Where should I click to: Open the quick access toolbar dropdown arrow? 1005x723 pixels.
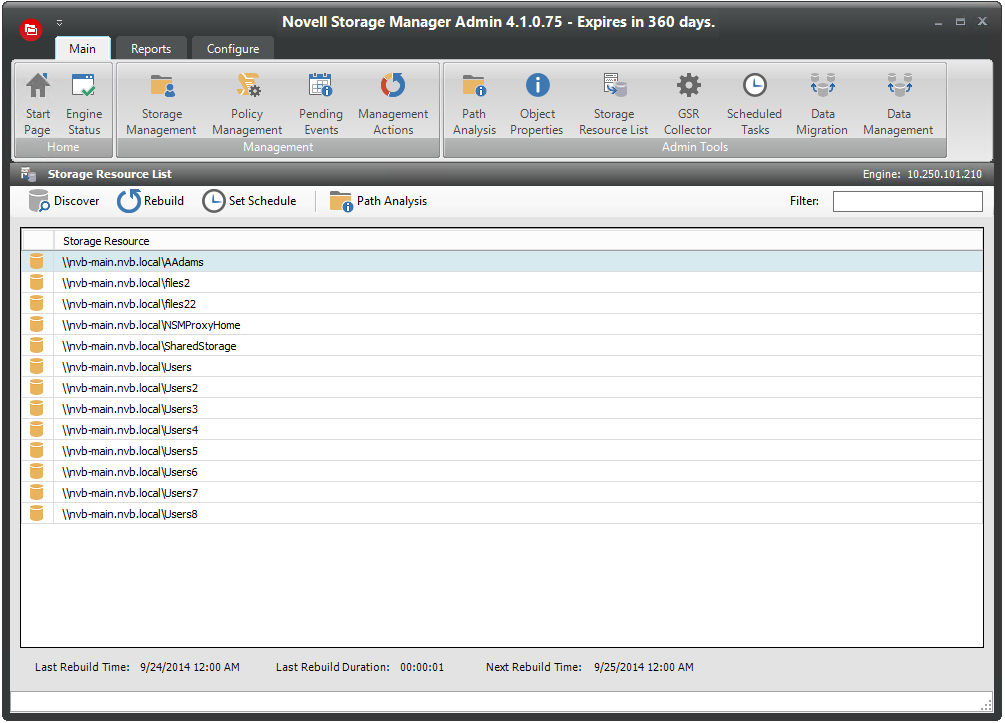[x=60, y=22]
